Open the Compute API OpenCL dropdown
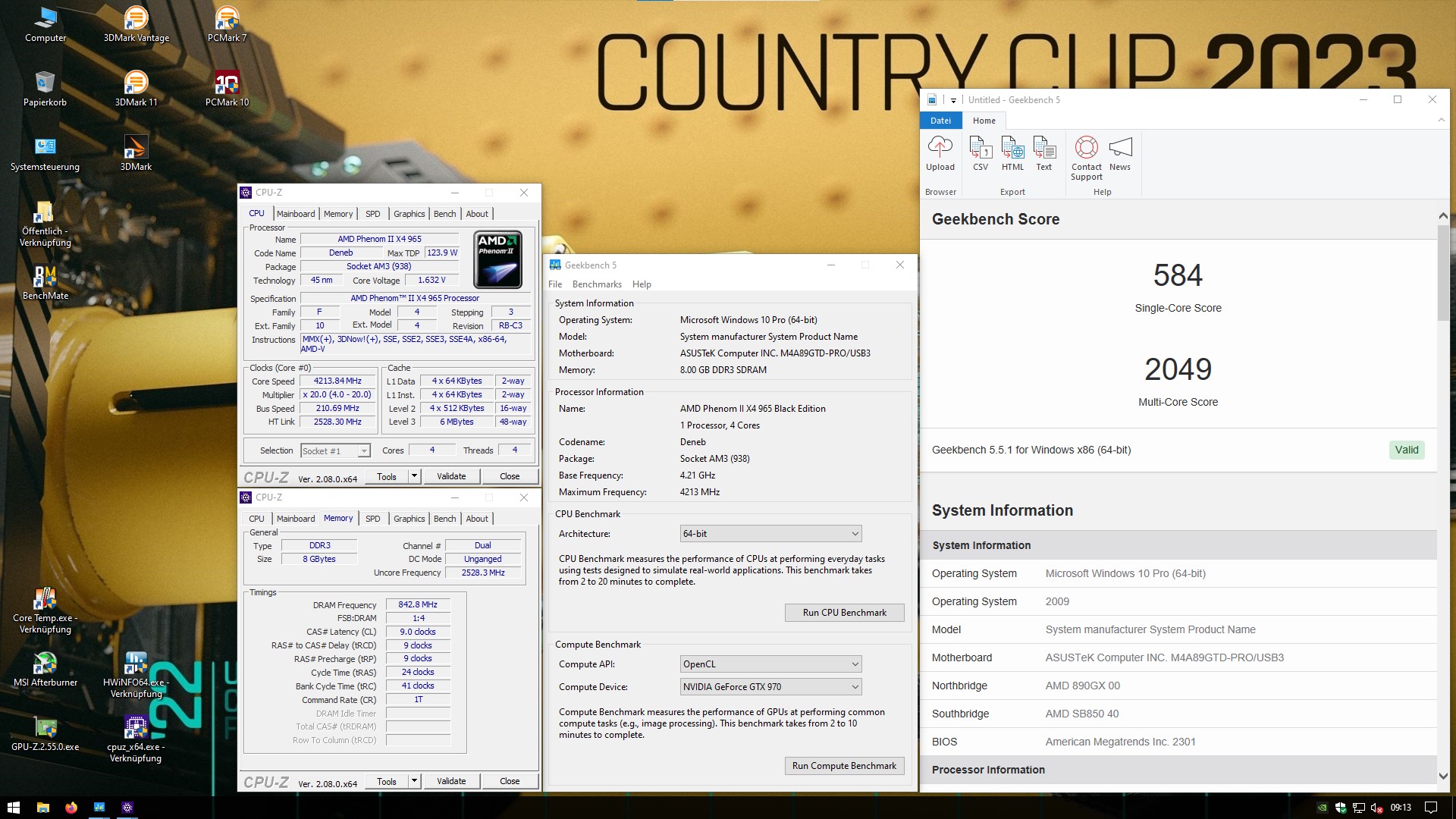The image size is (1456, 819). pos(771,664)
